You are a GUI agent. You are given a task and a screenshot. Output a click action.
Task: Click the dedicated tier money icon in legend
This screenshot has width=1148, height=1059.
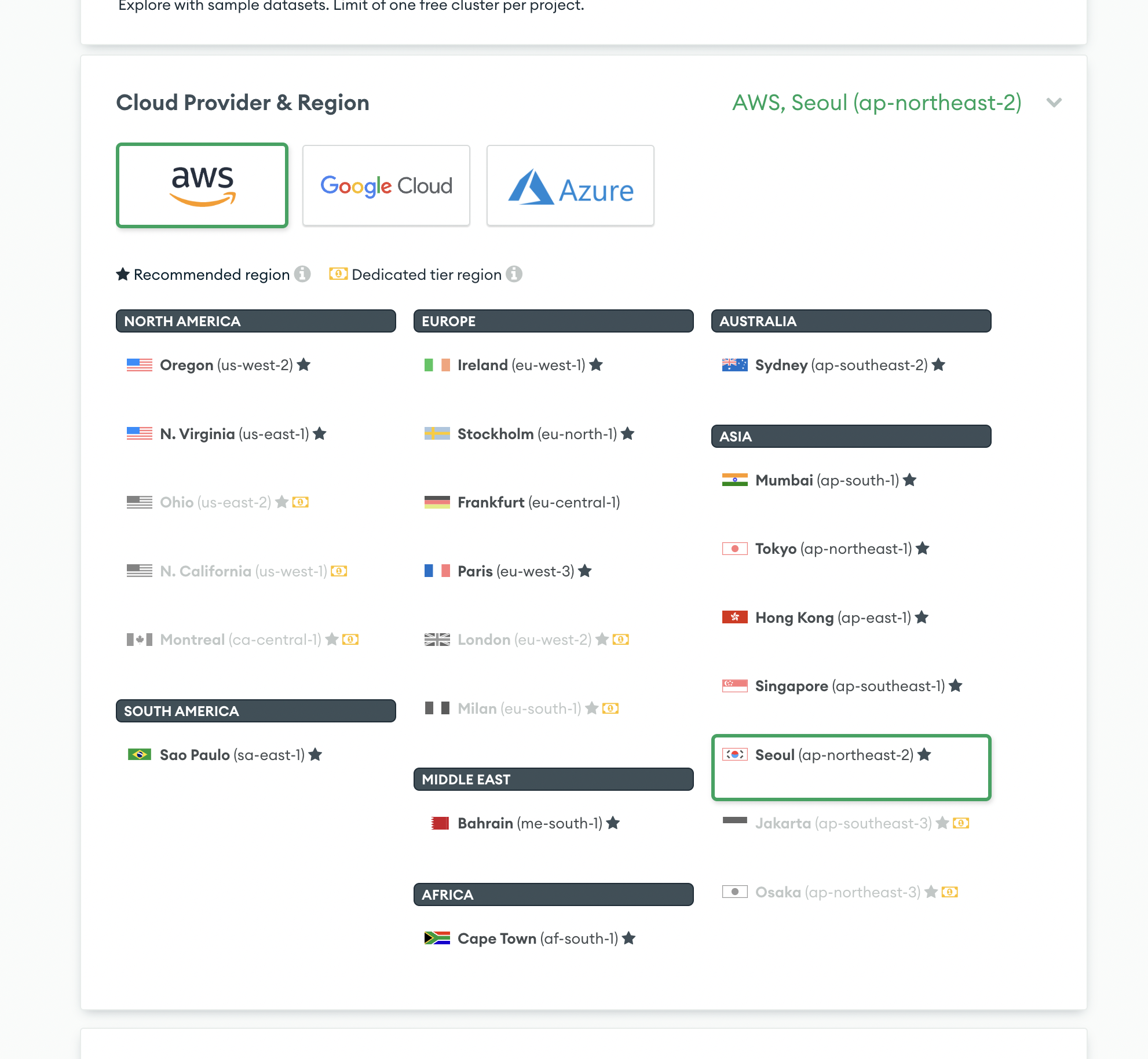pyautogui.click(x=338, y=274)
